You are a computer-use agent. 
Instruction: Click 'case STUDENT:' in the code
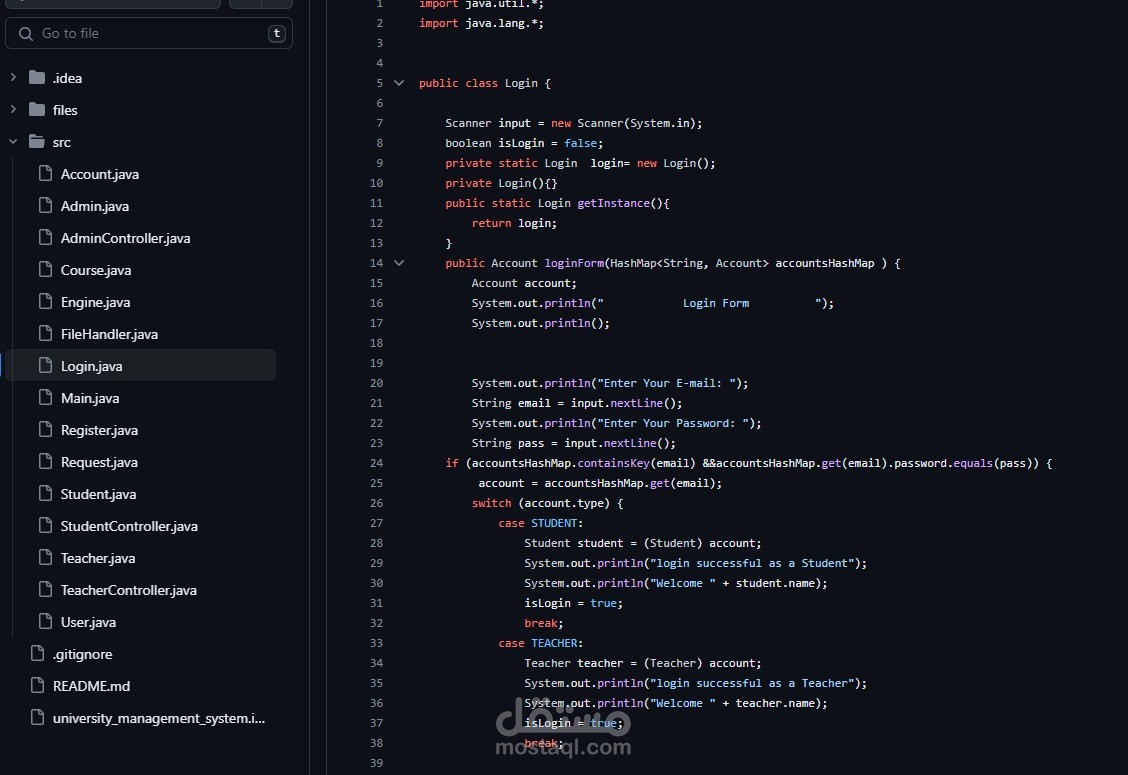click(x=540, y=523)
